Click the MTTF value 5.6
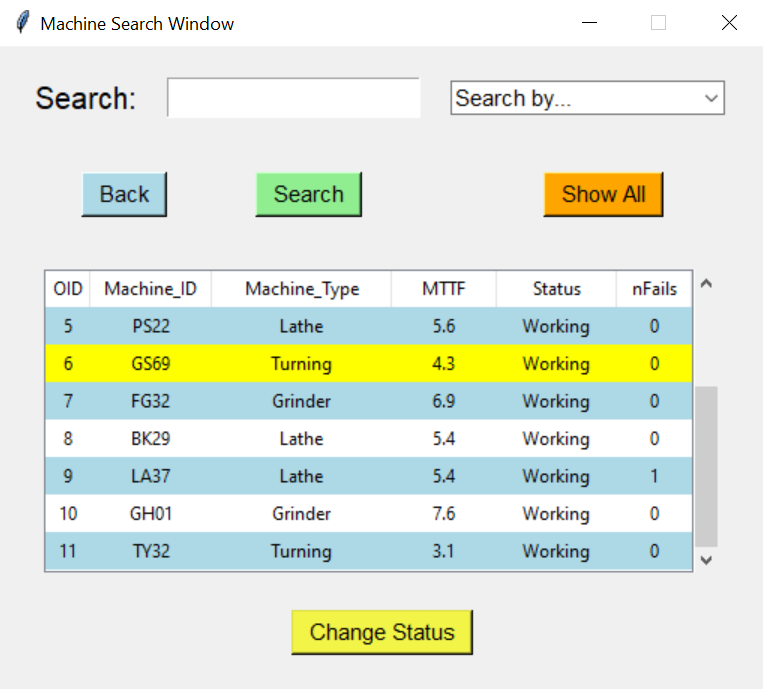763x689 pixels. click(444, 326)
